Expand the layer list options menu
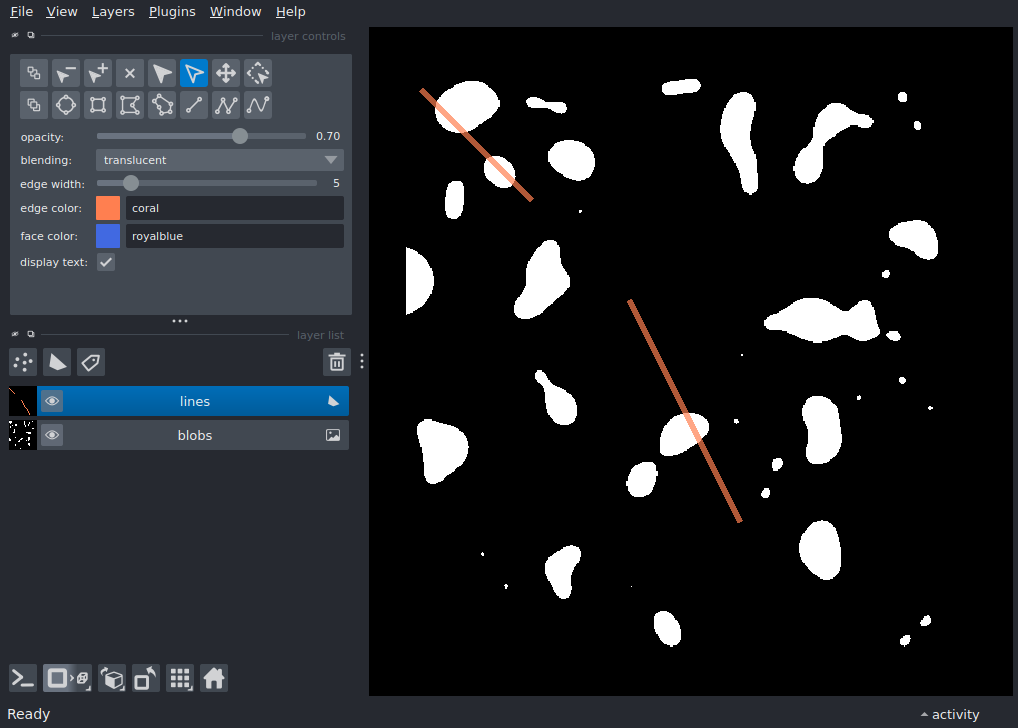 click(x=361, y=361)
